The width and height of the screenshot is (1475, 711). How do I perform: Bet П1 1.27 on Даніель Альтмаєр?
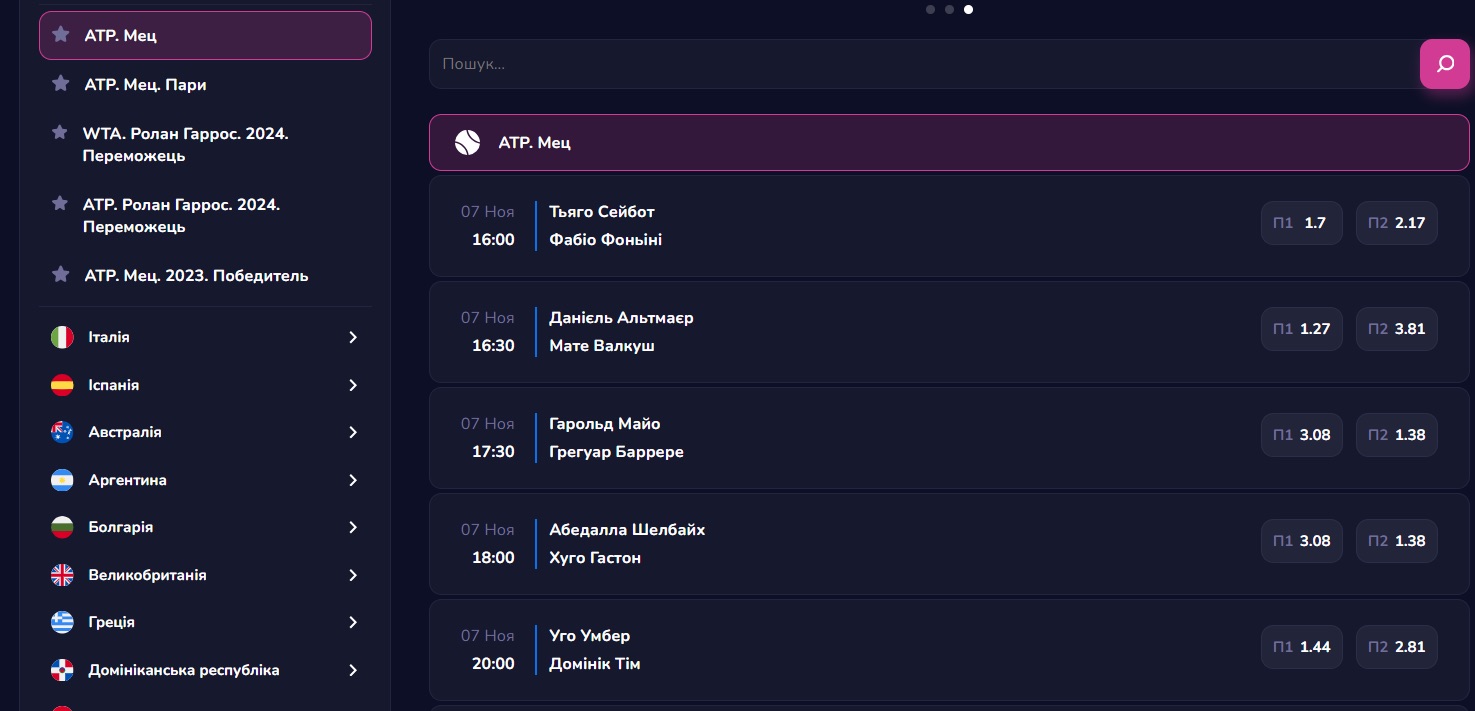(x=1301, y=329)
